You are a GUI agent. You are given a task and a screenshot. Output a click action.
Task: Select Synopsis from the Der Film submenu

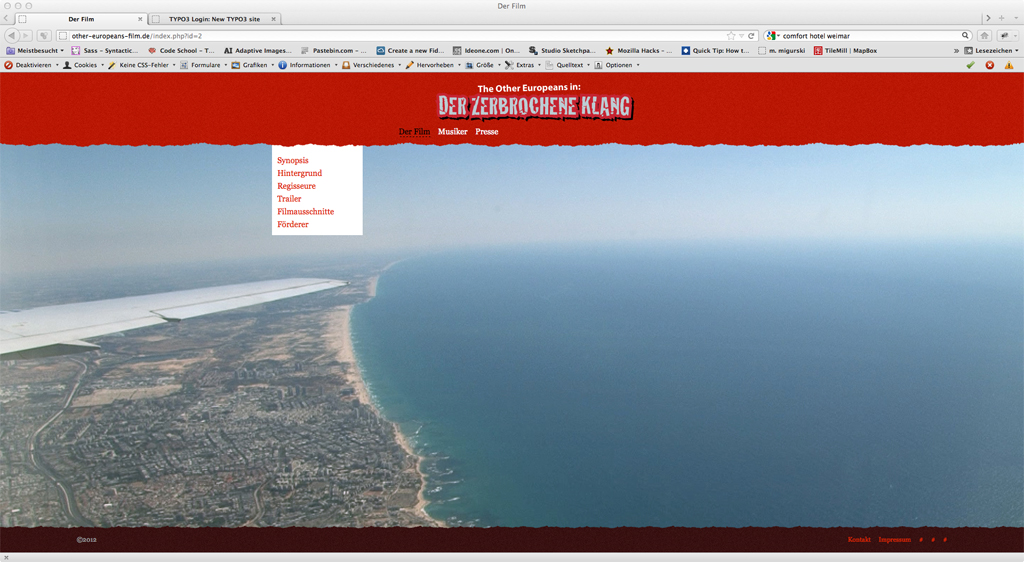click(x=292, y=160)
